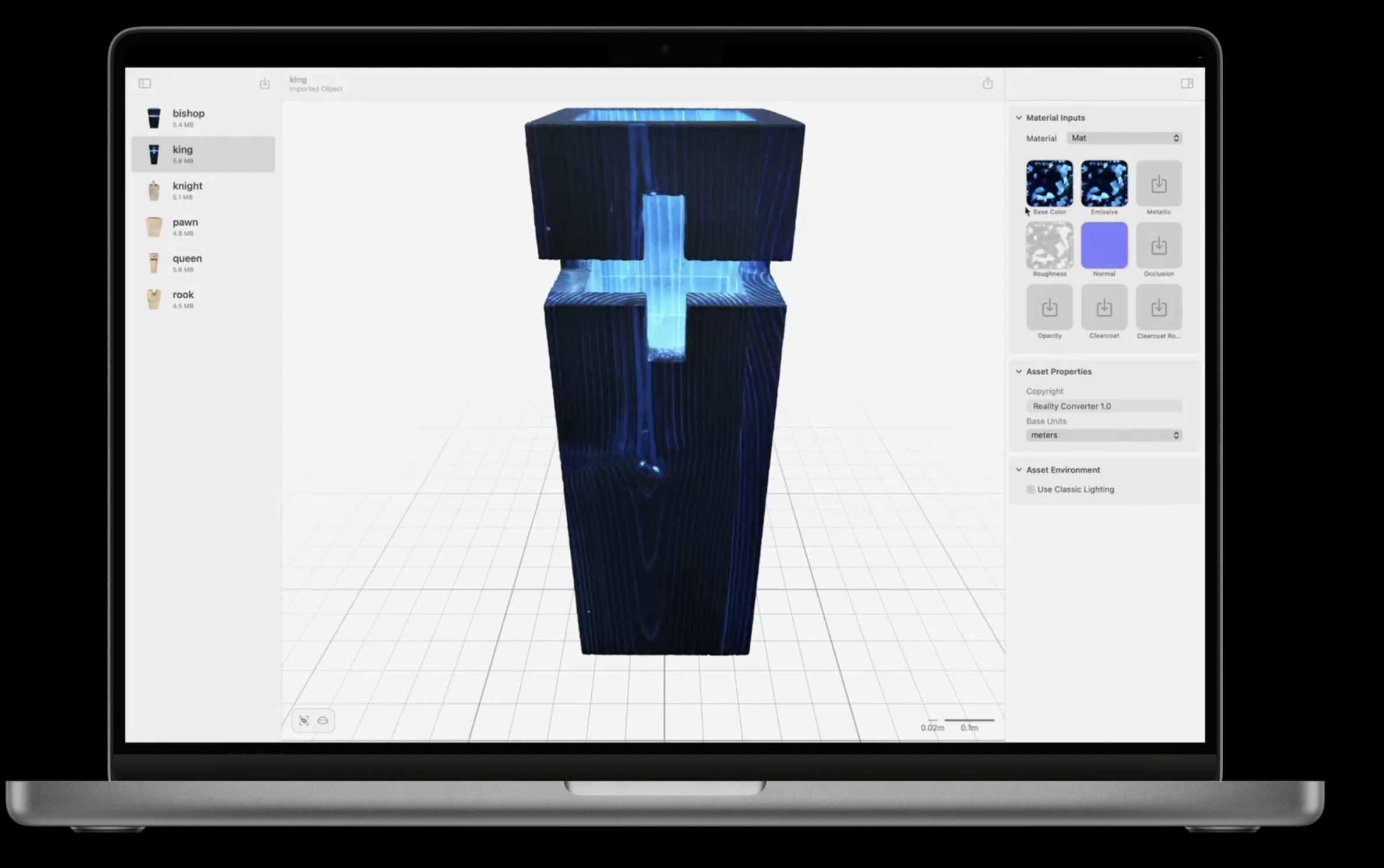The width and height of the screenshot is (1384, 868).
Task: Toggle the left sidebar panel icon
Action: (144, 84)
